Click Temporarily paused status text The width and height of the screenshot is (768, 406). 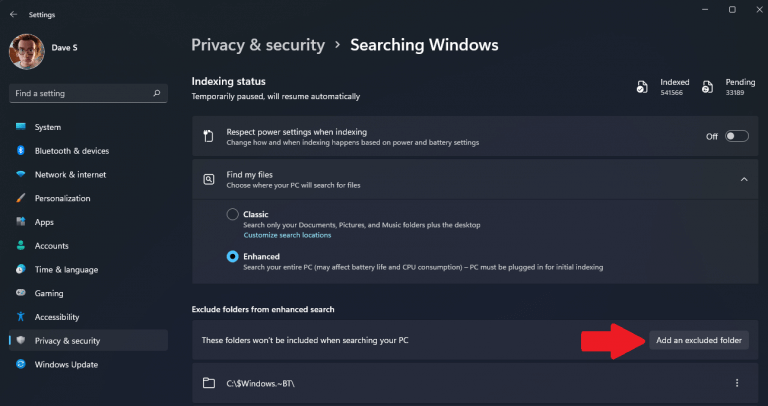(x=276, y=96)
